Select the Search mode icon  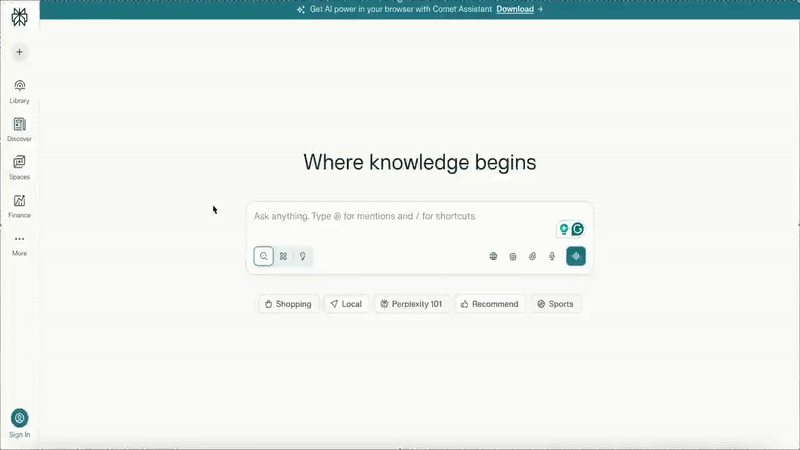coord(264,256)
